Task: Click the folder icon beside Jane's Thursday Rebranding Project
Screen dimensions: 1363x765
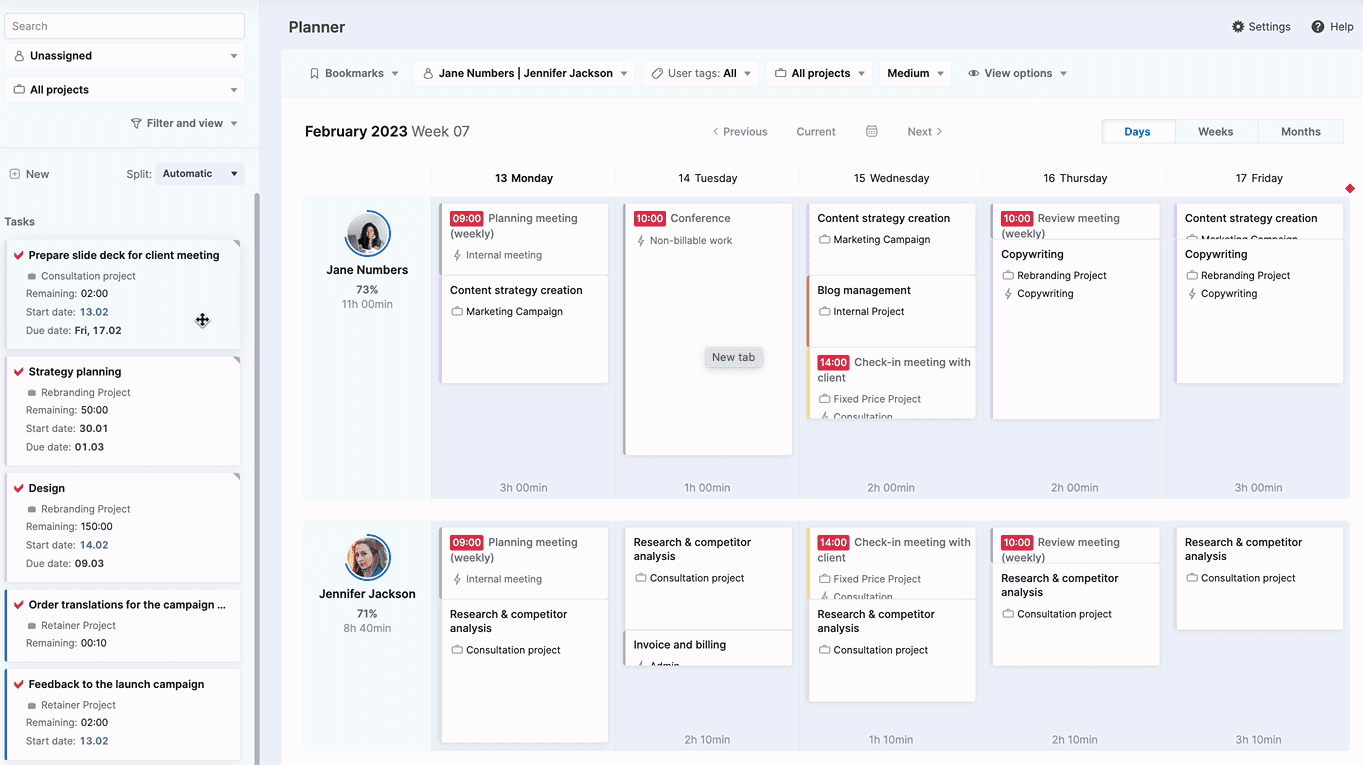Action: (x=1008, y=275)
